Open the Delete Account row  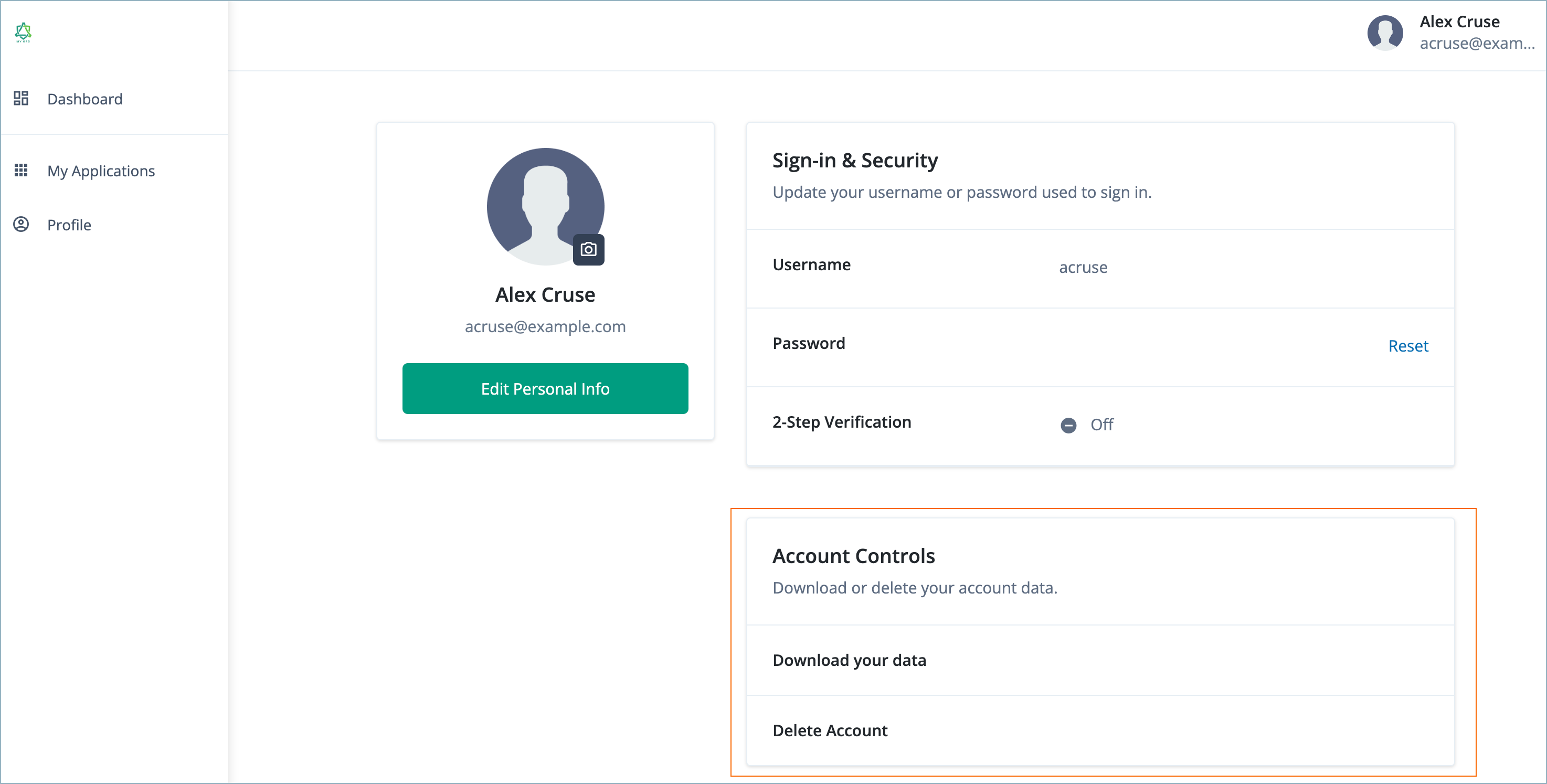click(829, 730)
